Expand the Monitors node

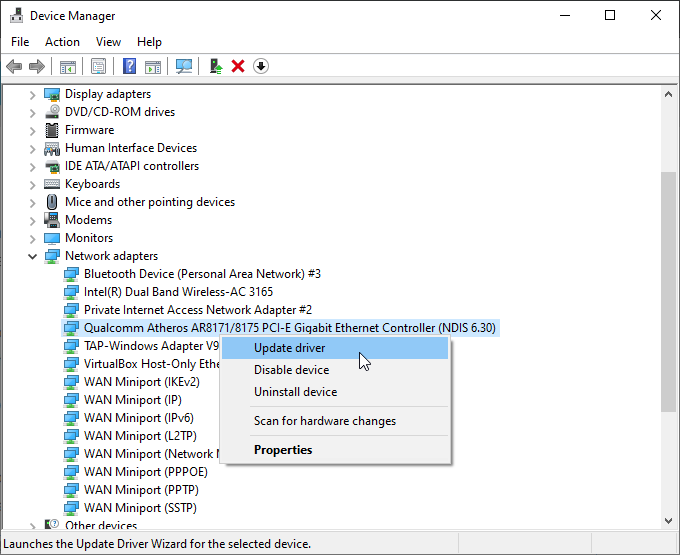pos(33,239)
